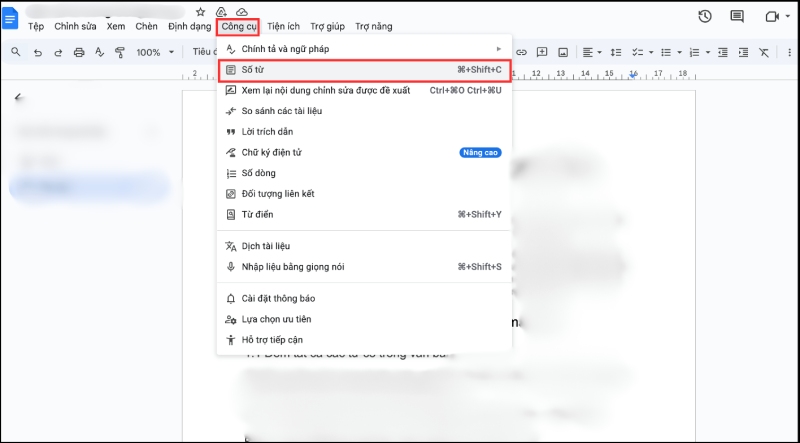Open the Tệp menu
The width and height of the screenshot is (800, 443).
(36, 26)
